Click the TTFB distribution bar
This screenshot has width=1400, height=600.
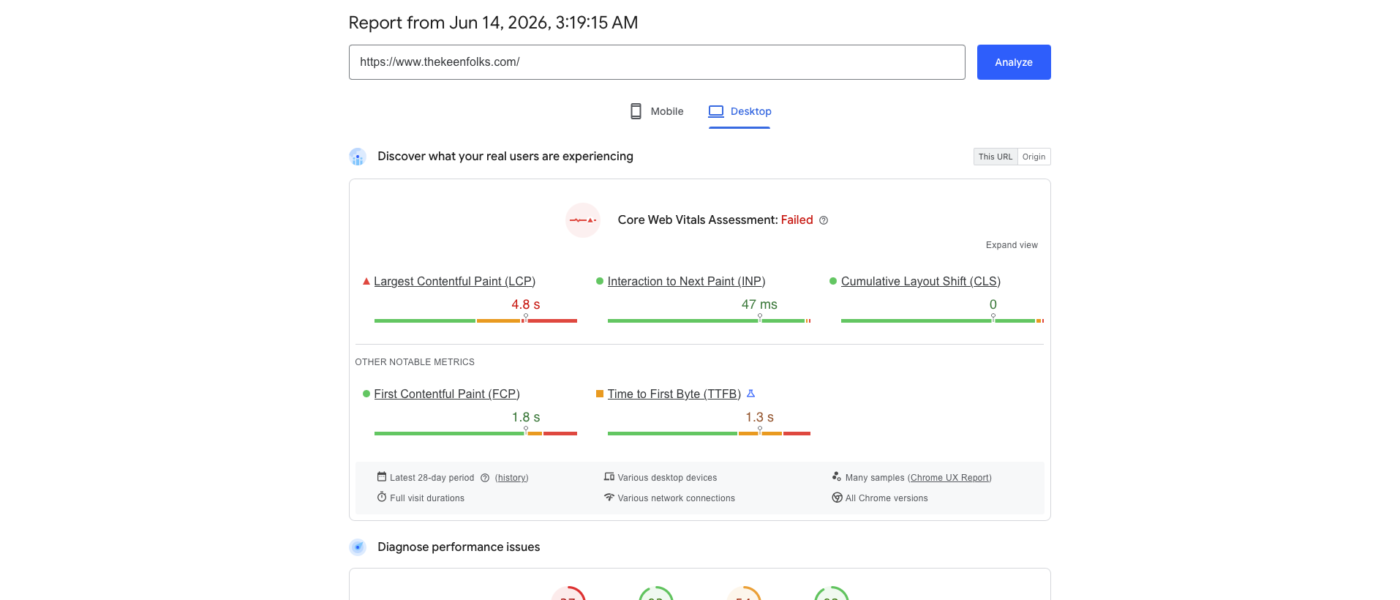(709, 433)
